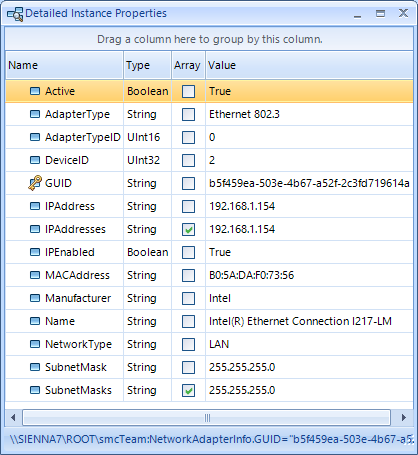
Task: Click the Boolean type in IPEnabled row
Action: pos(148,252)
